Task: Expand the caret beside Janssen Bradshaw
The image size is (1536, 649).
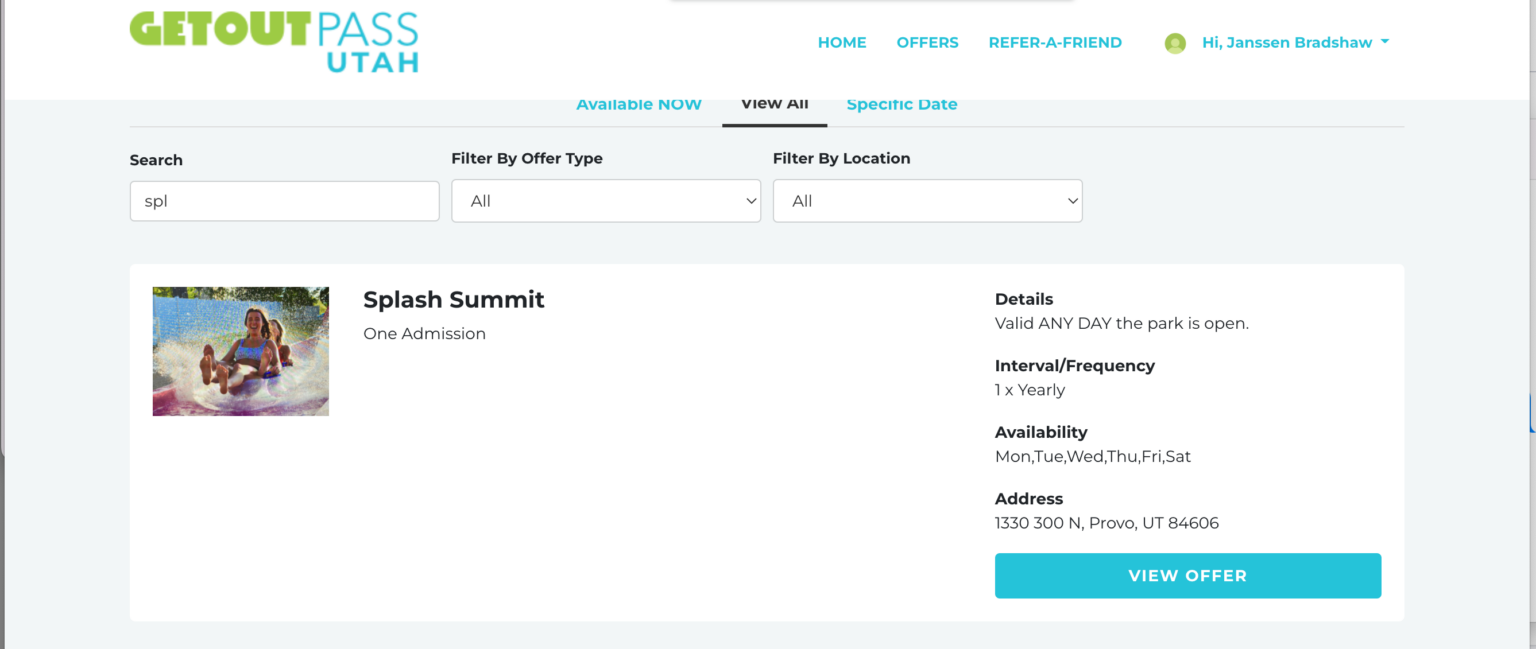Action: click(x=1385, y=42)
